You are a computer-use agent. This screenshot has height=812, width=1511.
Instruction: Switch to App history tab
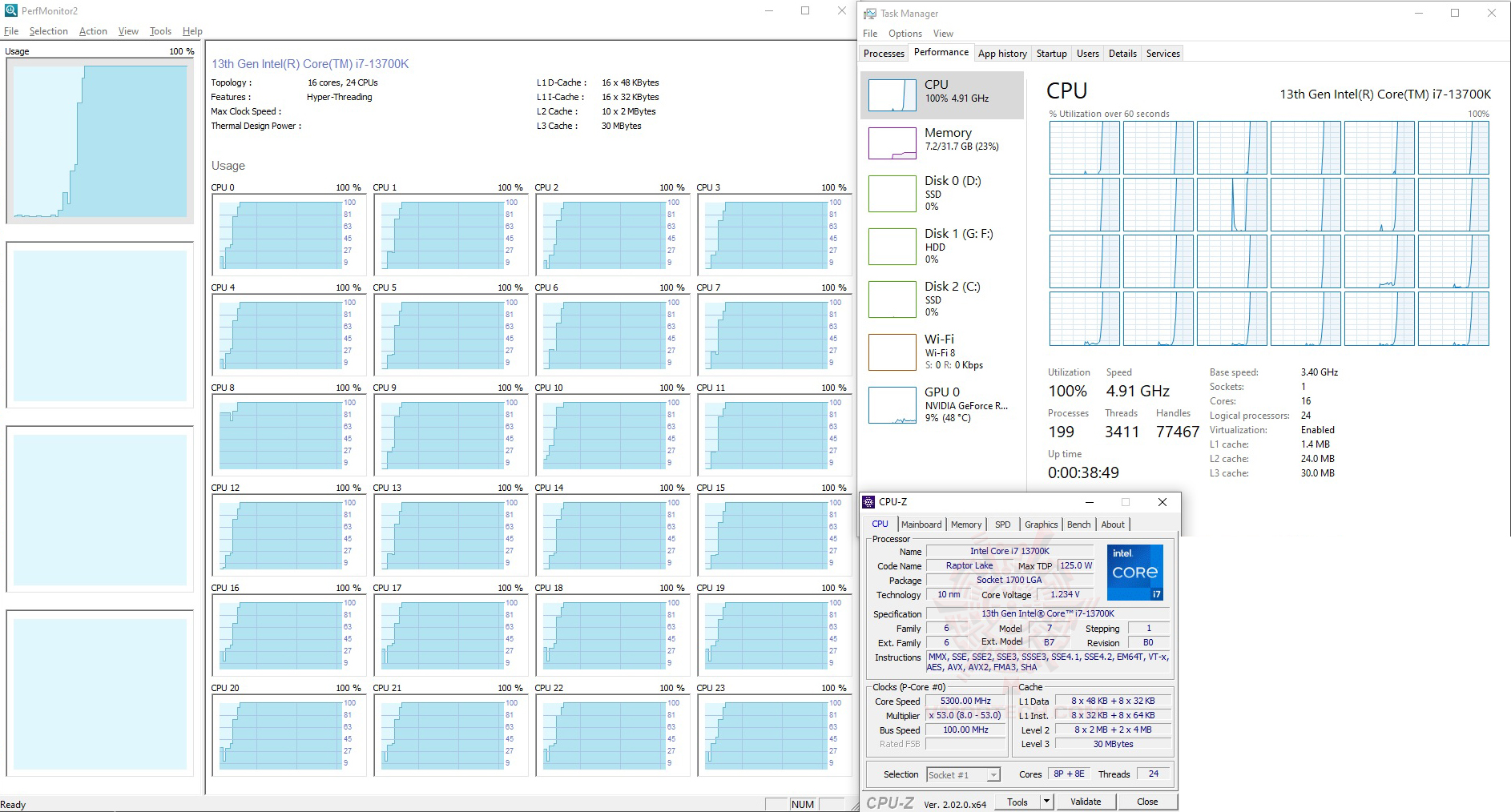tap(1002, 54)
